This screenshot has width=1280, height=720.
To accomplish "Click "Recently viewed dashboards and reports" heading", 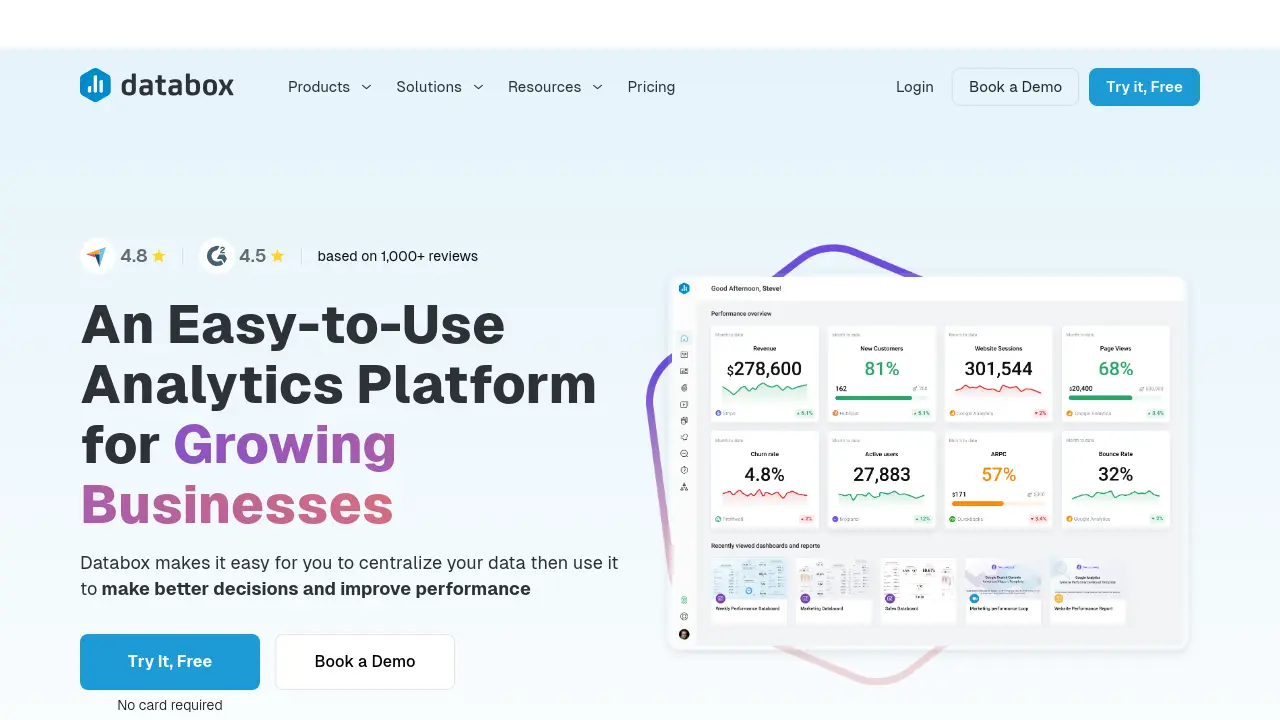I will pos(765,546).
